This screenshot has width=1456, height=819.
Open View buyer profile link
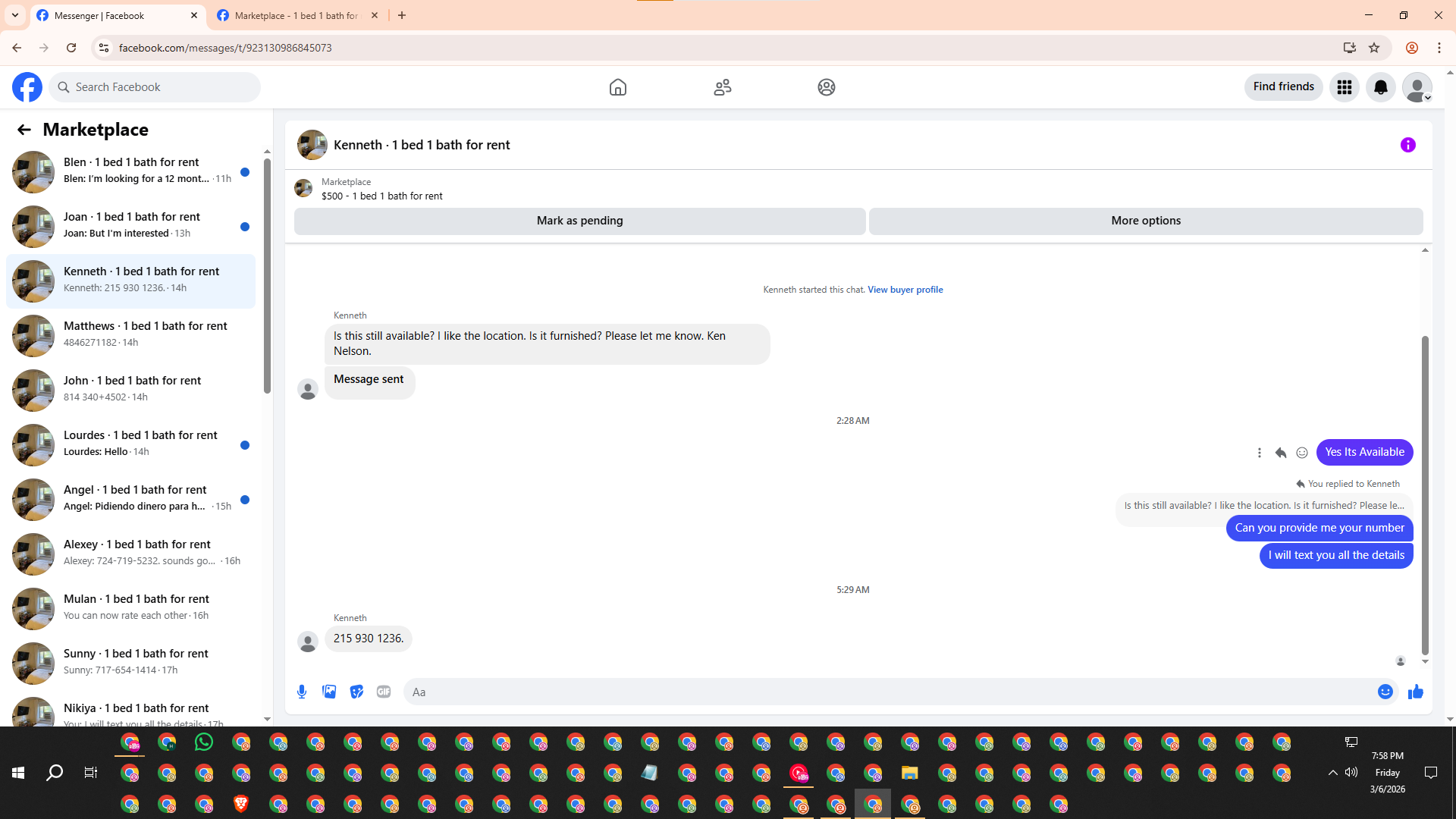click(905, 290)
